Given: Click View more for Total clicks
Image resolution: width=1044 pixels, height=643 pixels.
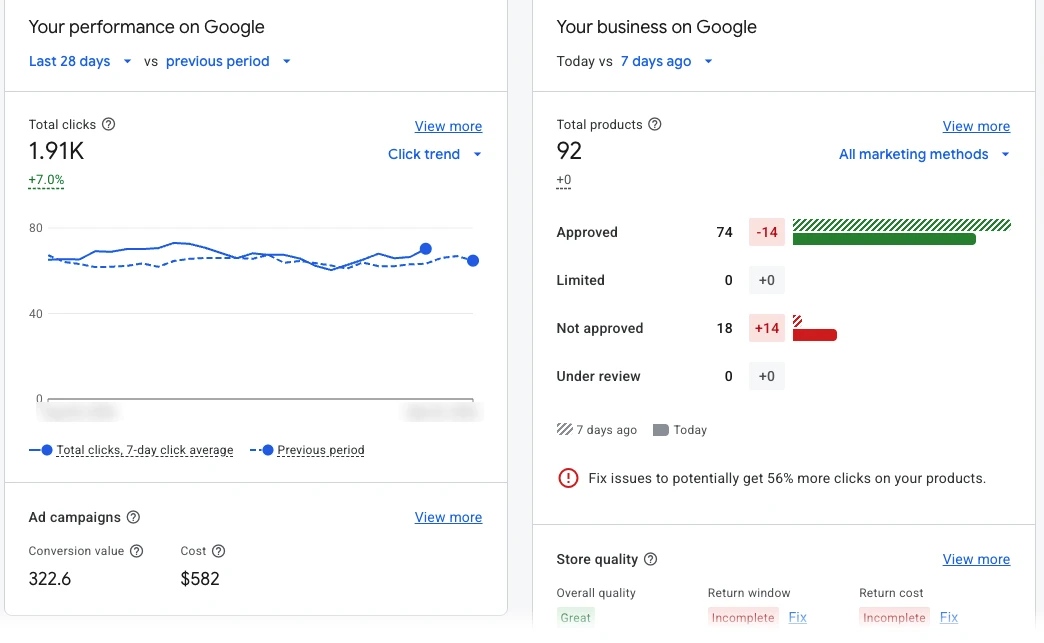Looking at the screenshot, I should (448, 126).
